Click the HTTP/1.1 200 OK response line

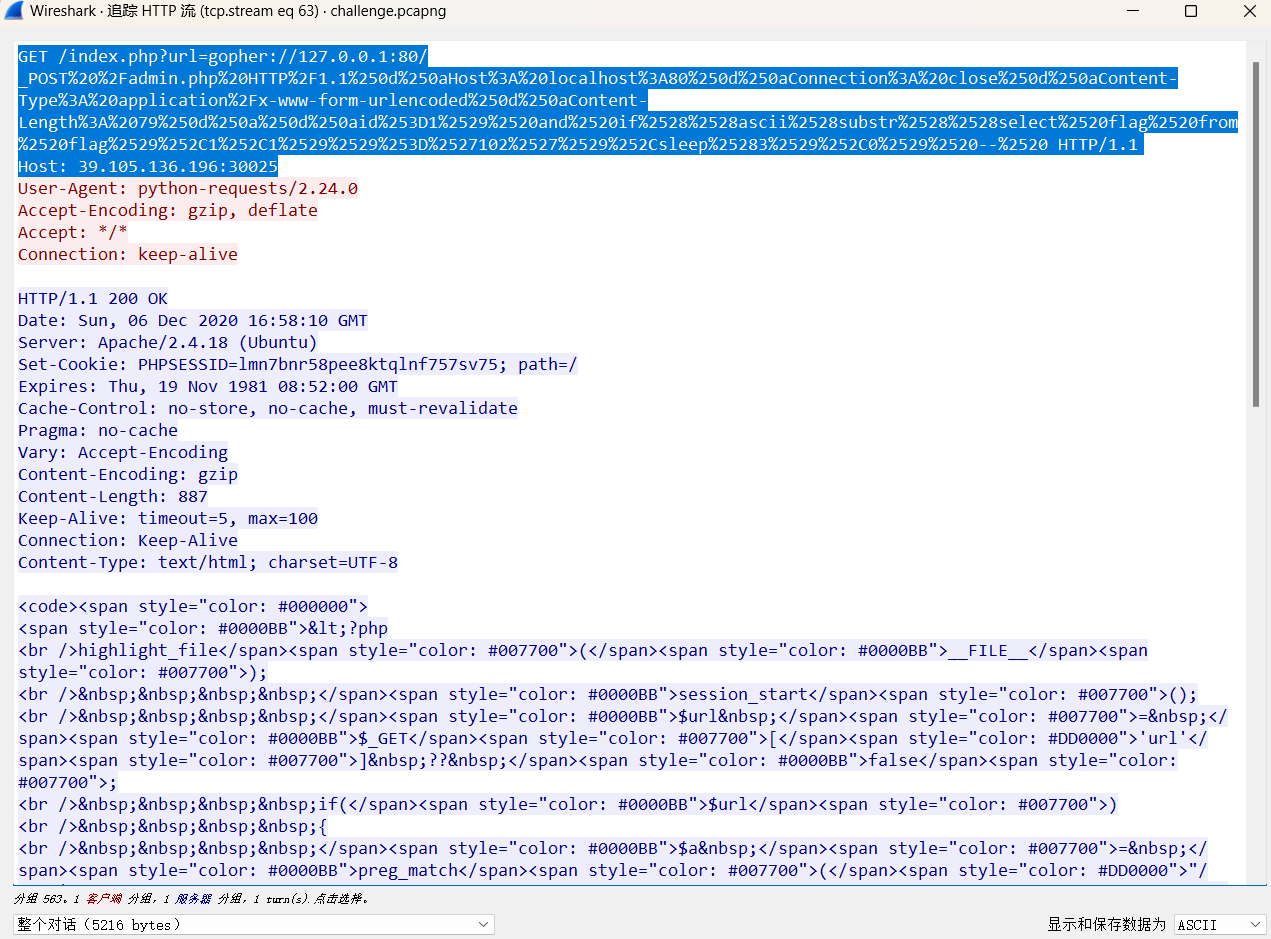(93, 299)
